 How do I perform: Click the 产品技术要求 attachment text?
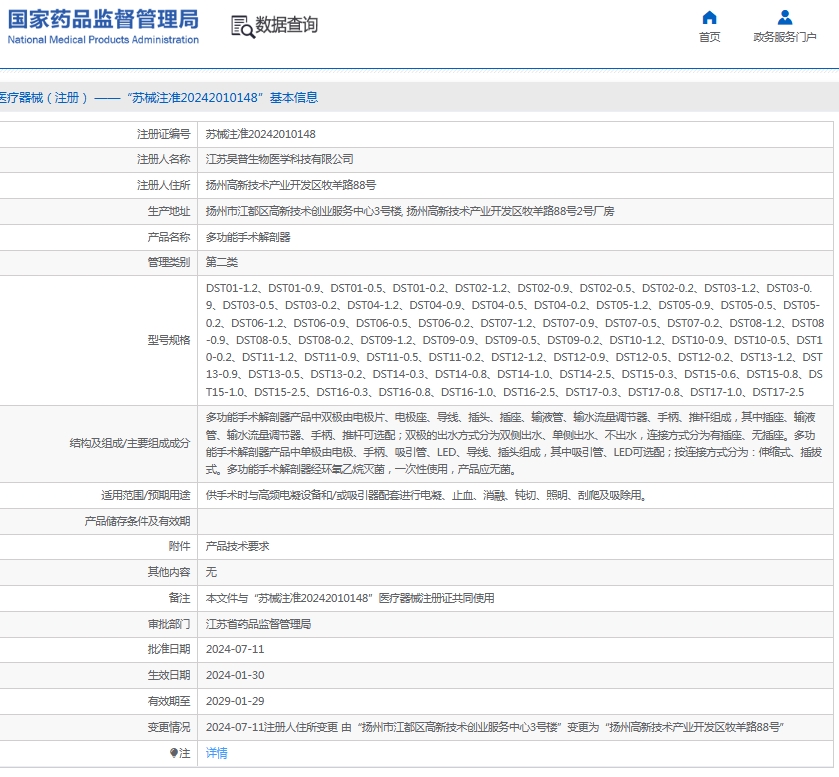(x=238, y=546)
